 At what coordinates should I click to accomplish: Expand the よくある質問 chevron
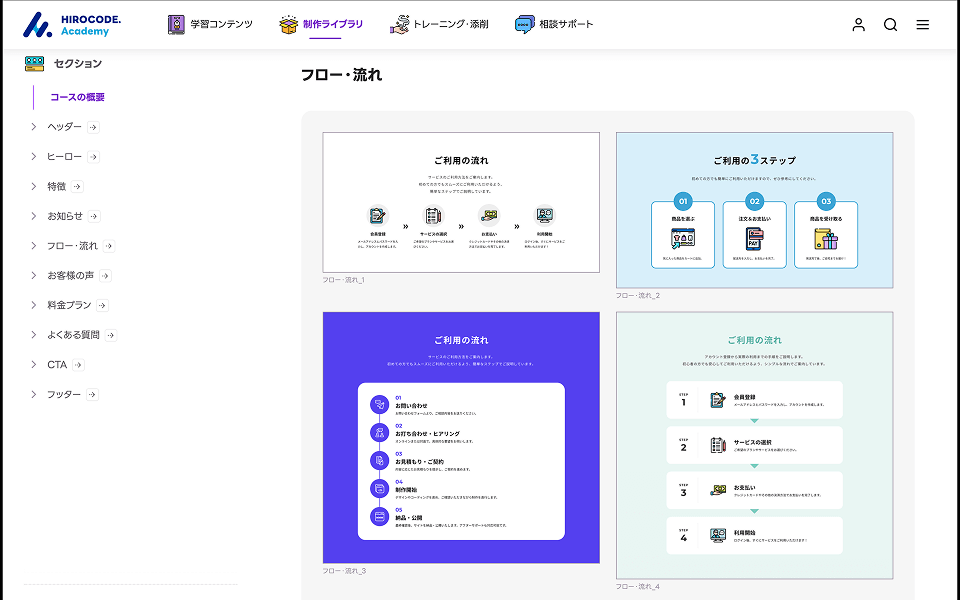pos(34,335)
